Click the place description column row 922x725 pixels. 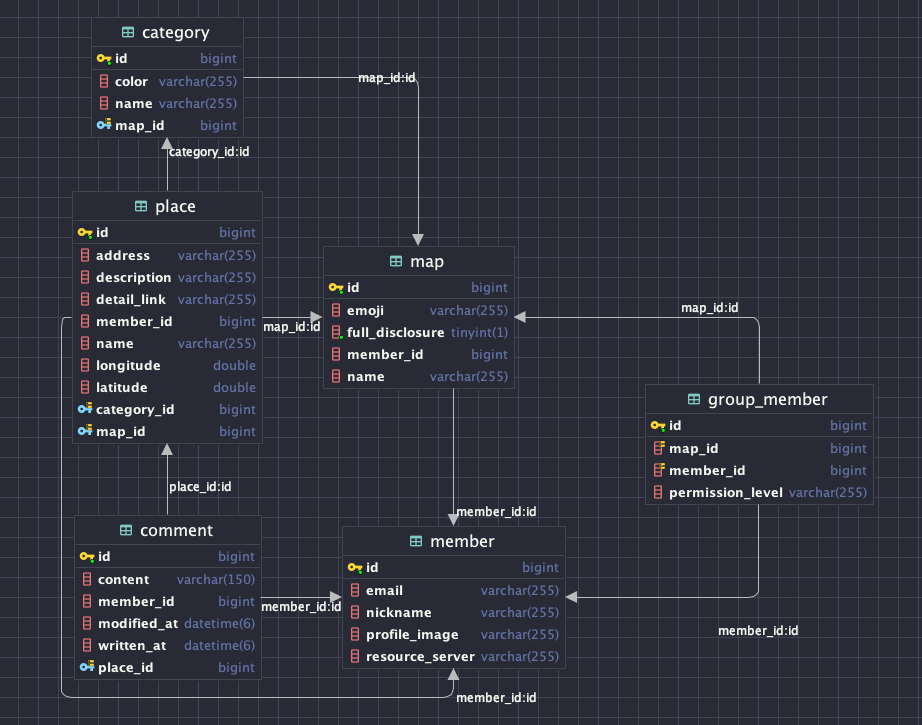click(168, 278)
